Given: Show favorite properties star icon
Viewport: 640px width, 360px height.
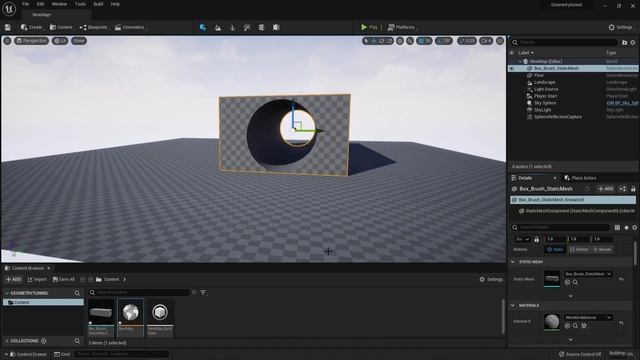Looking at the screenshot, I should click(626, 227).
